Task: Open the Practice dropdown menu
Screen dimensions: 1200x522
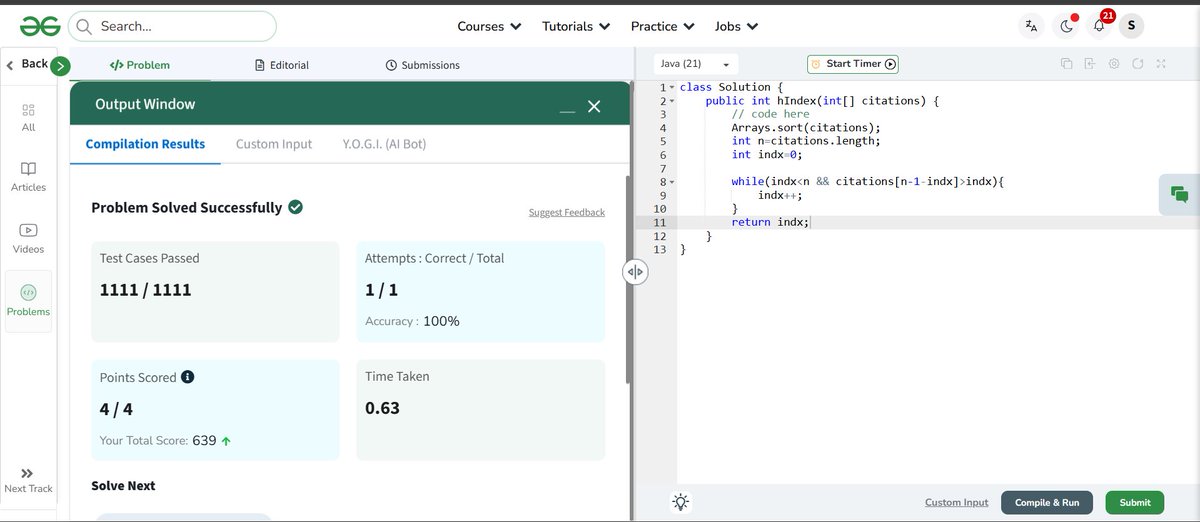Action: point(662,26)
